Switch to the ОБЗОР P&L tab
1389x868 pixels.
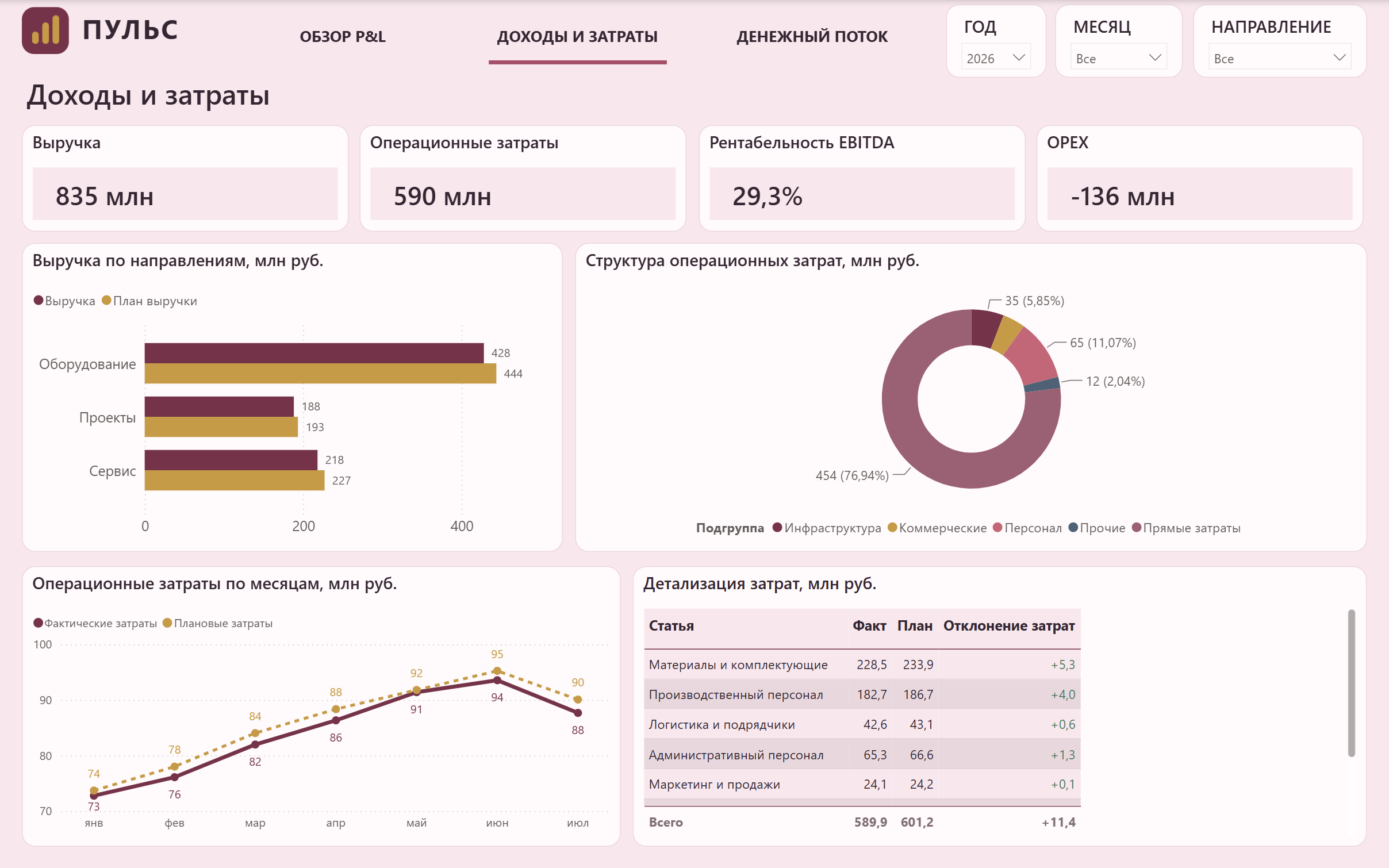343,37
